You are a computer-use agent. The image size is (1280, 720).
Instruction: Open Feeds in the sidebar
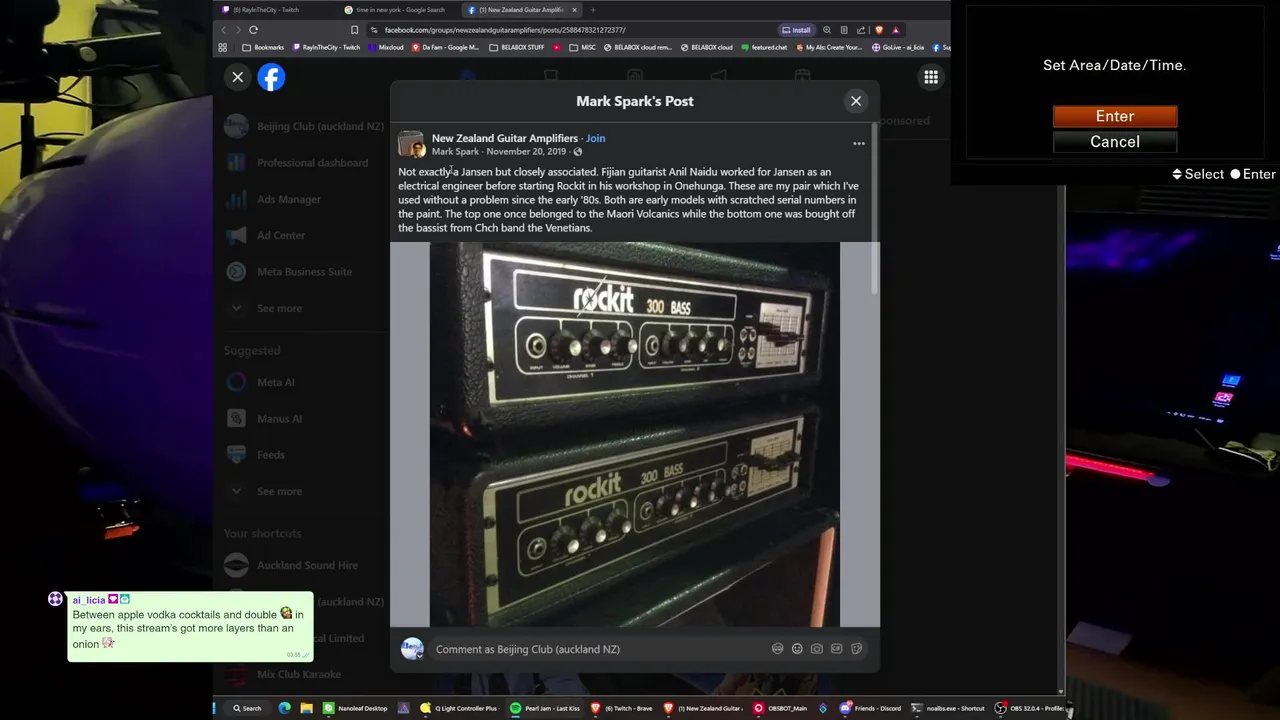[271, 455]
